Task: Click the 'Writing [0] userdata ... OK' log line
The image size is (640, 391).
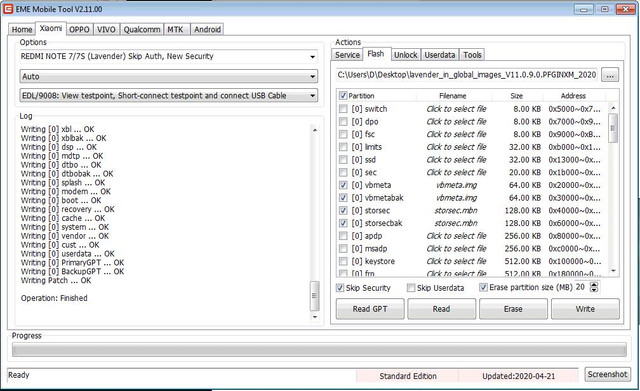Action: 68,253
